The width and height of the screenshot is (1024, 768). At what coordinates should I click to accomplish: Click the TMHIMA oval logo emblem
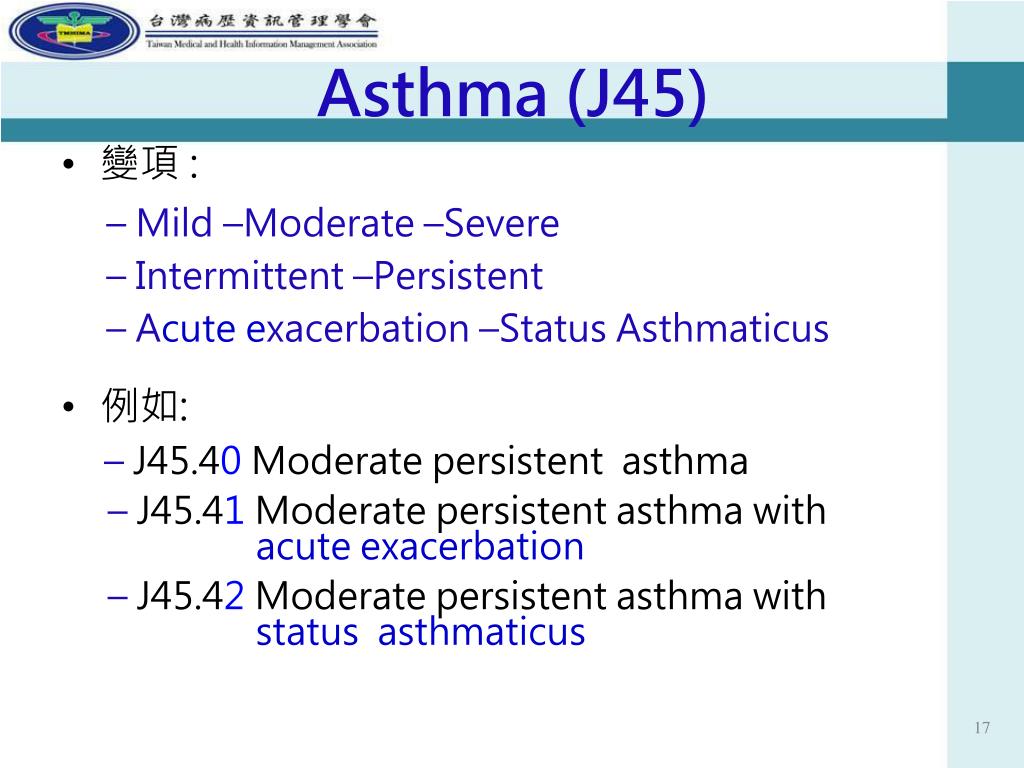pos(74,31)
